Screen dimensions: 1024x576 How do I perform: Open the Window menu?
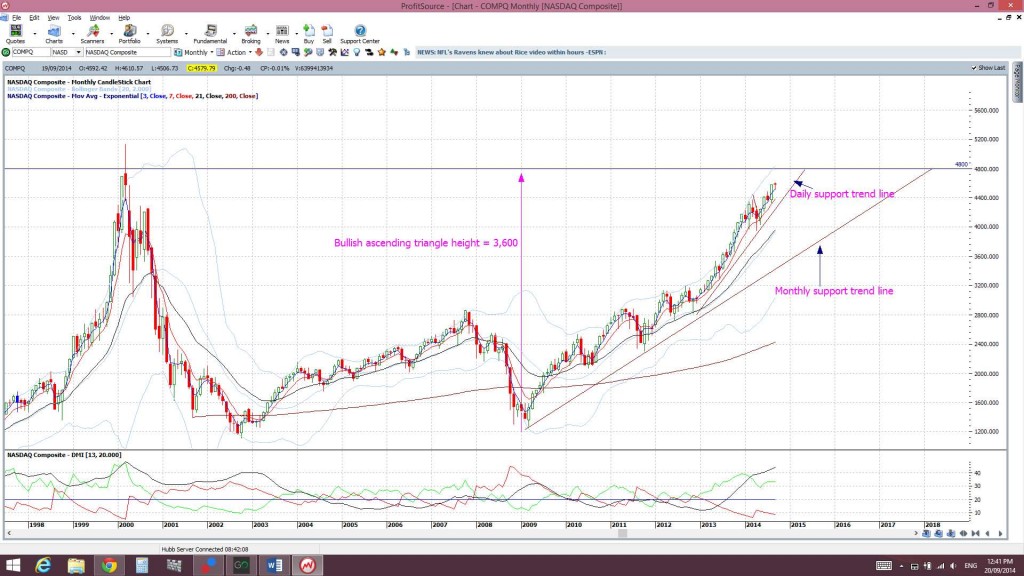(x=99, y=18)
